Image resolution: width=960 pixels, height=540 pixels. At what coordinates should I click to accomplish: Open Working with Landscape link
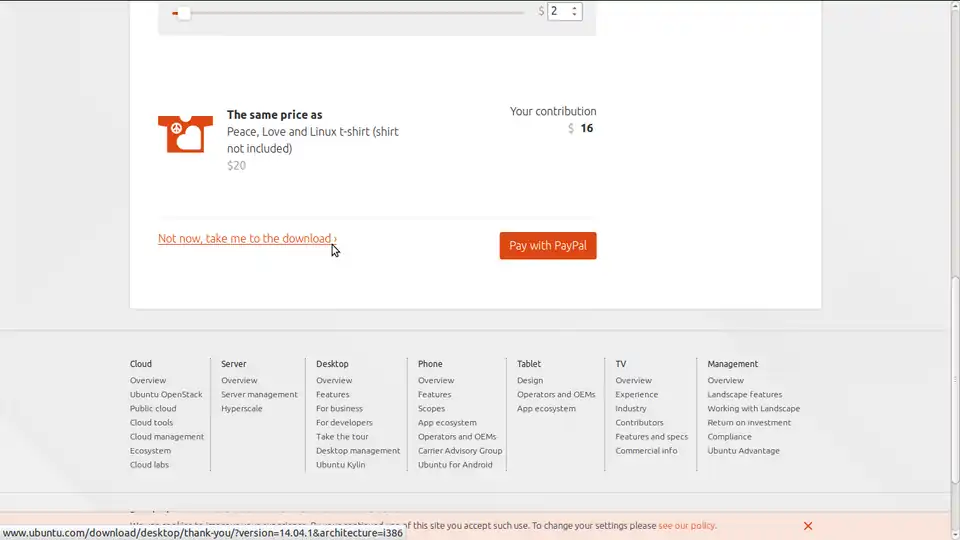pos(754,408)
